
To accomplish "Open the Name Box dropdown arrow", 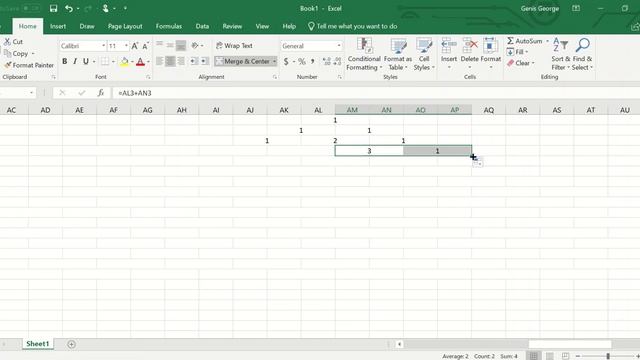I will [31, 93].
